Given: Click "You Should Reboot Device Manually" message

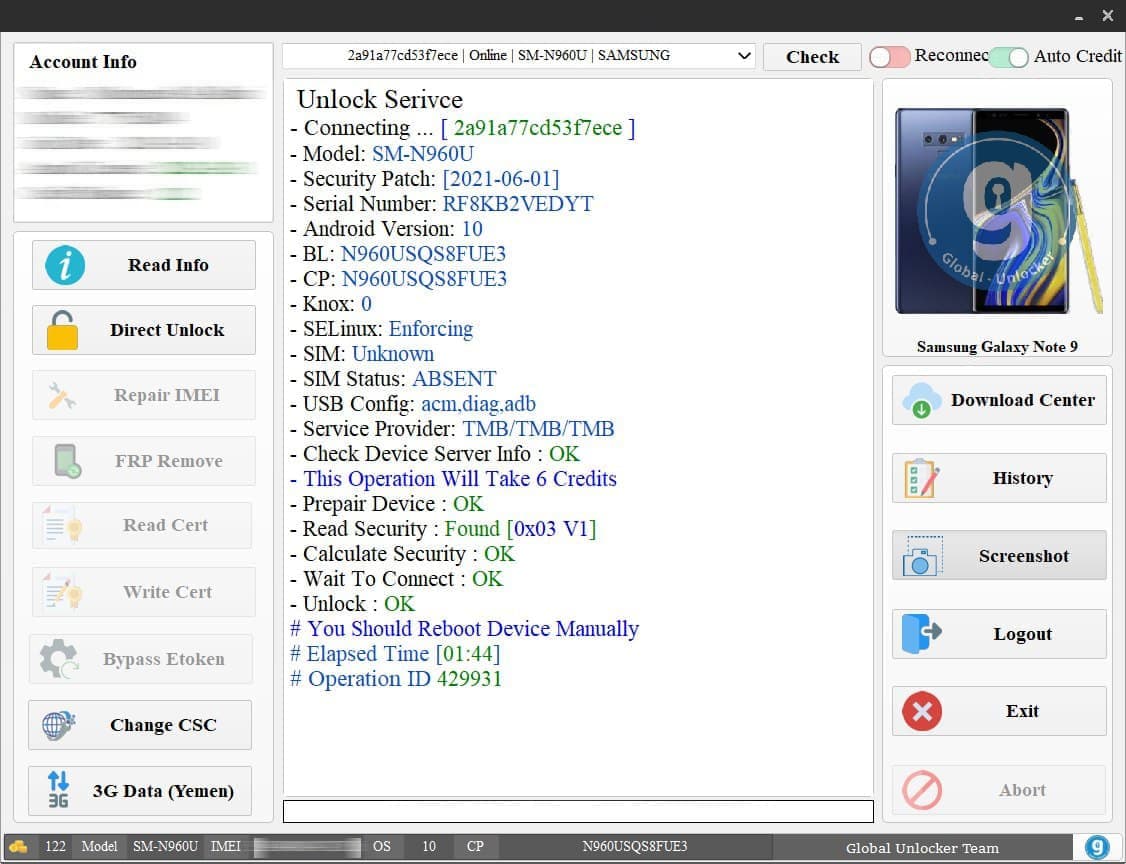Looking at the screenshot, I should [464, 628].
